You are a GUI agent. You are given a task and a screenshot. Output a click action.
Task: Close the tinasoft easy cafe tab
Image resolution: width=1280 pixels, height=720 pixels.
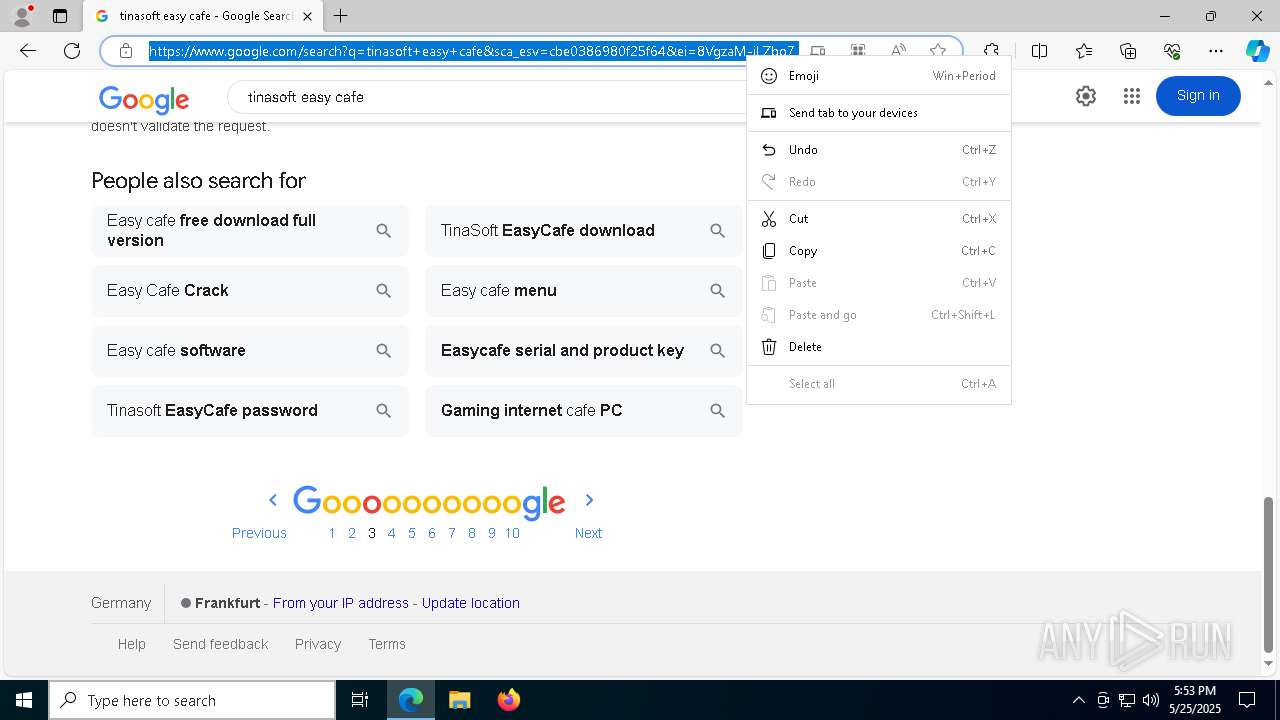(307, 16)
